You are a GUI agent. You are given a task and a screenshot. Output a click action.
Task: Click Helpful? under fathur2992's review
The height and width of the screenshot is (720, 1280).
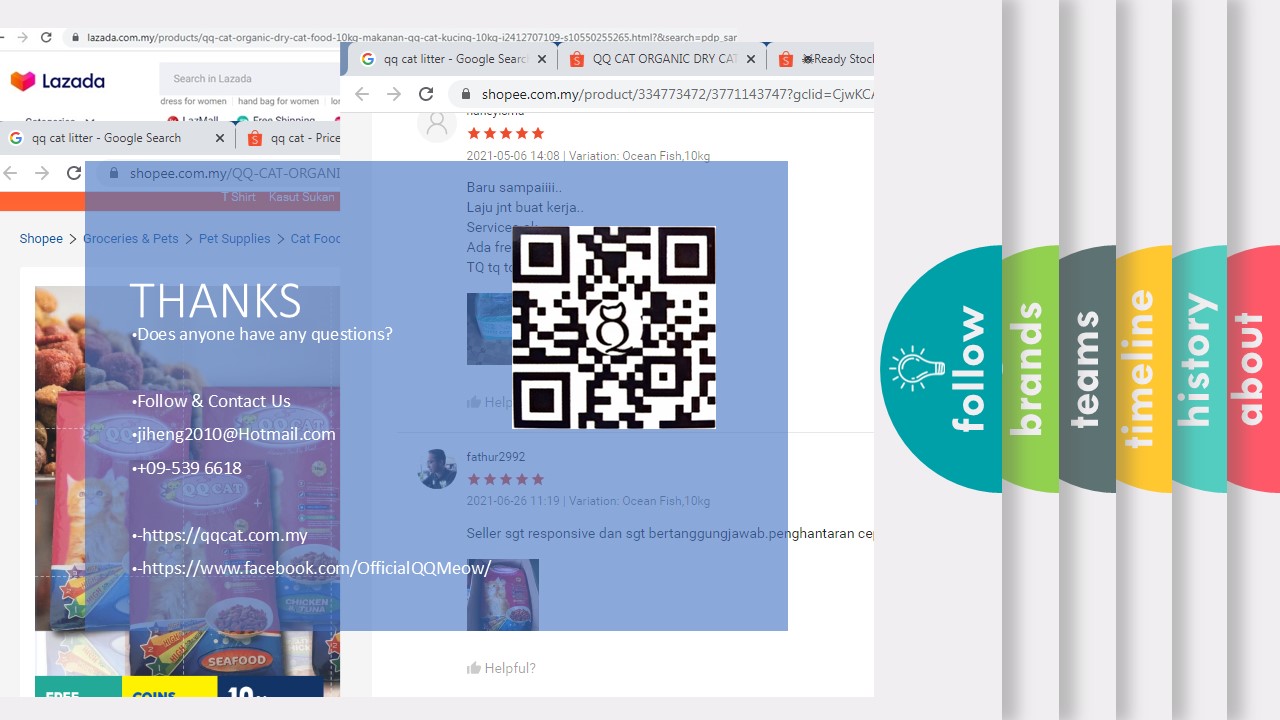[501, 668]
